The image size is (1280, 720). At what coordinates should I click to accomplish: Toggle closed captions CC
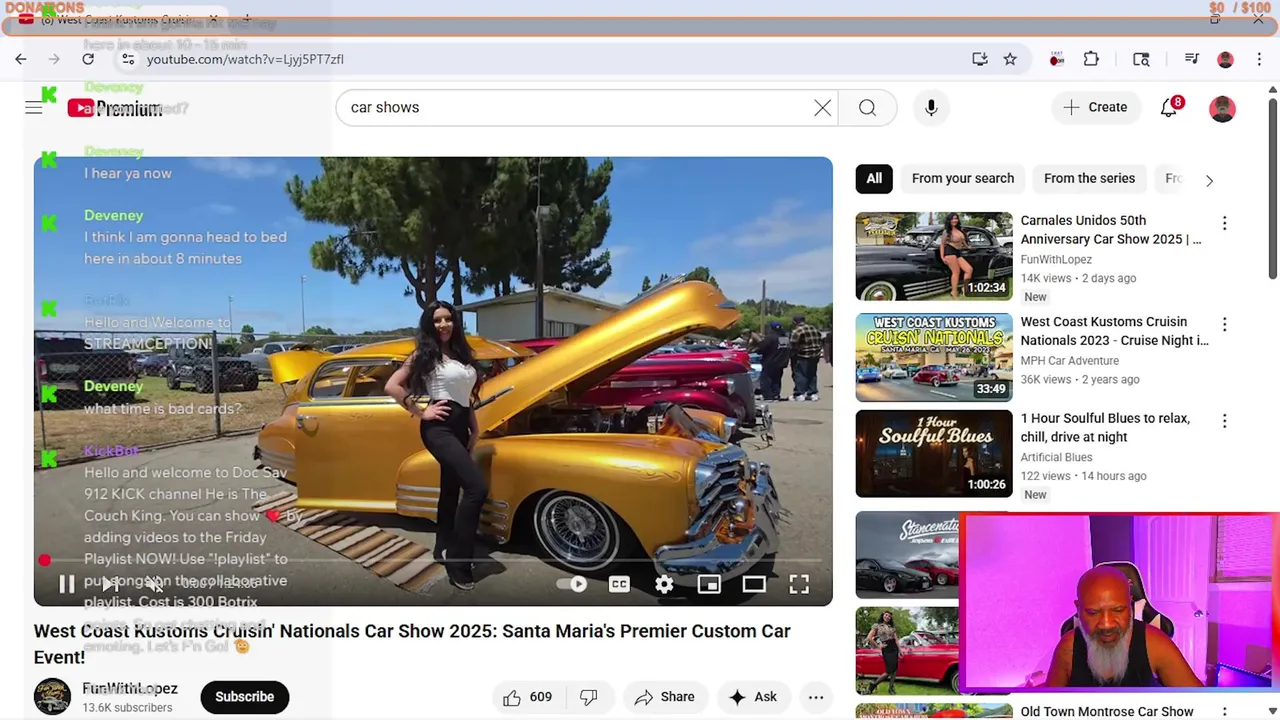[x=619, y=584]
